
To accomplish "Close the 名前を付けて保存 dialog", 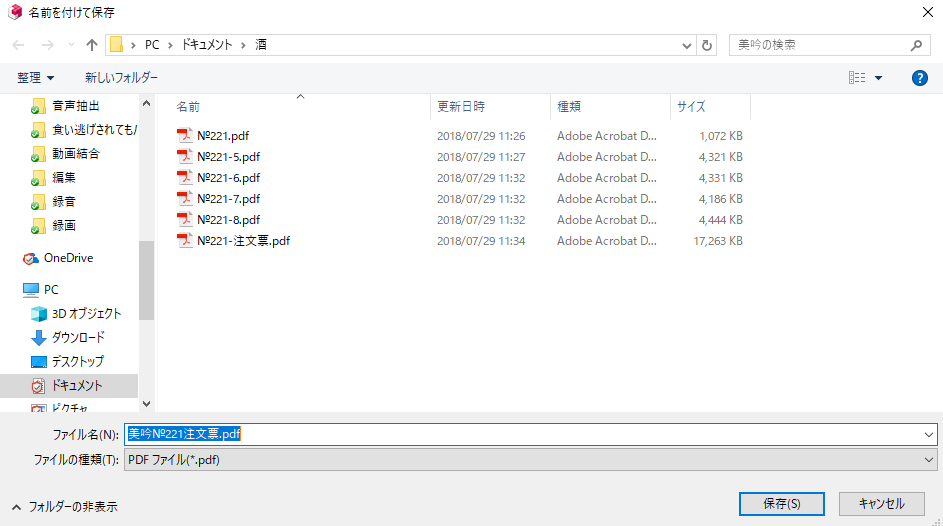I will [x=927, y=12].
